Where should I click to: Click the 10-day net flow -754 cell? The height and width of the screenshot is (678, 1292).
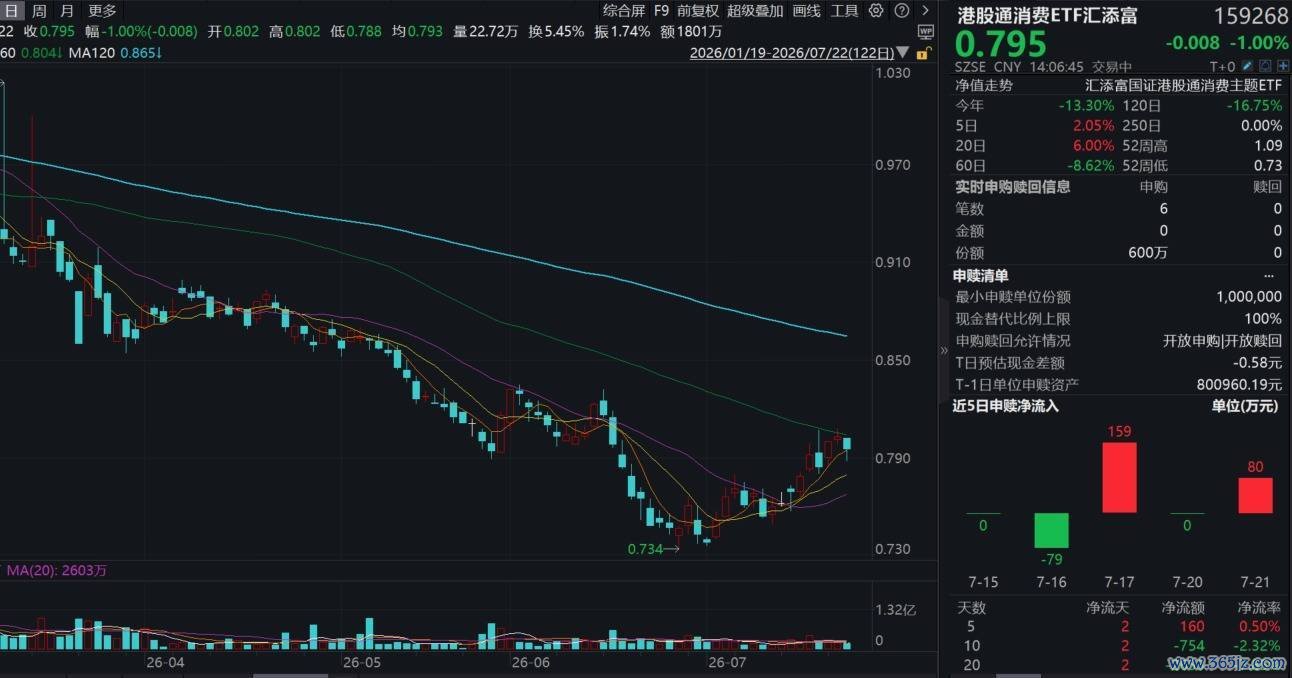tap(1187, 646)
